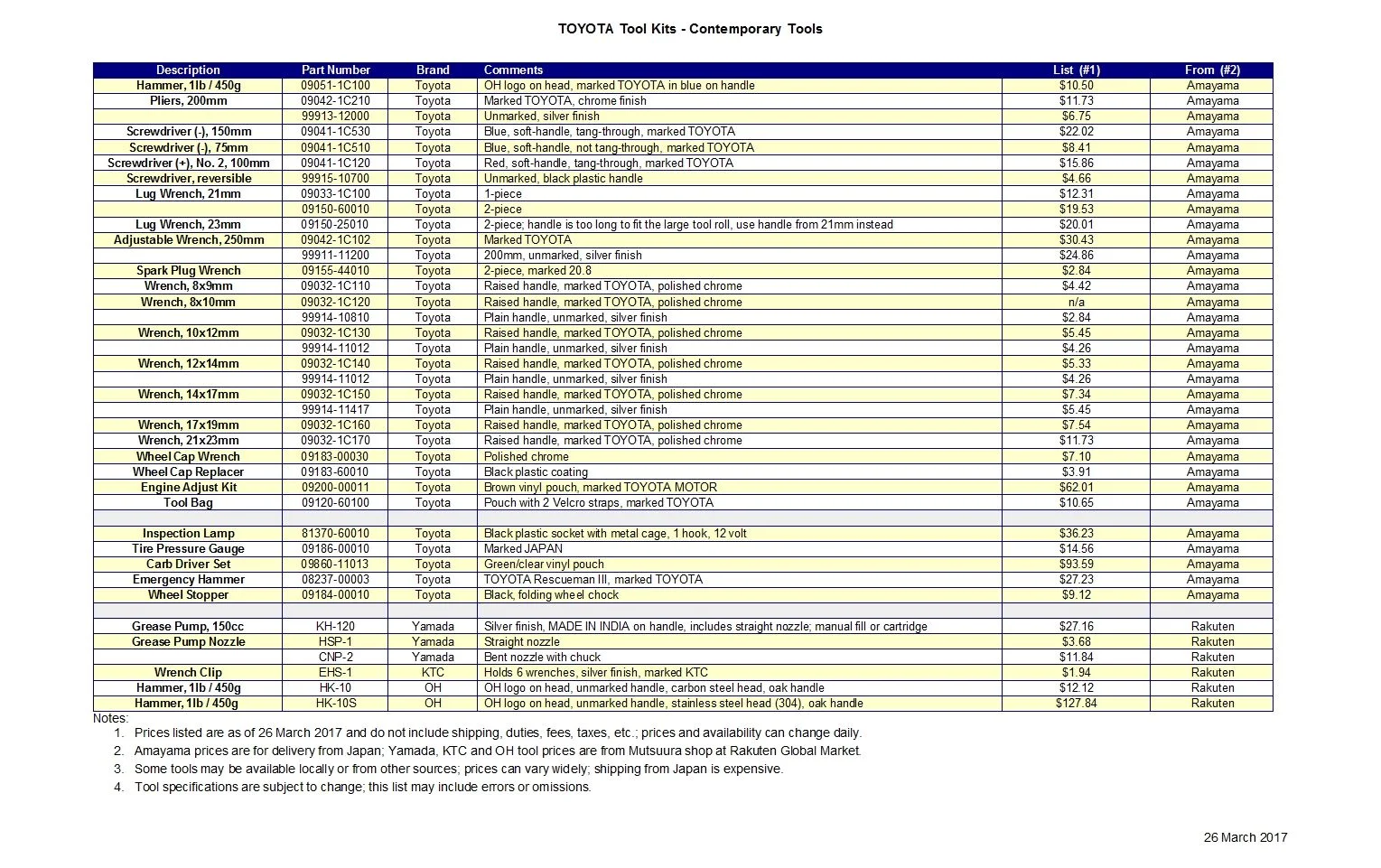The width and height of the screenshot is (1381, 868).
Task: Click 'Inspection Lamp' description cell
Action: pos(188,533)
